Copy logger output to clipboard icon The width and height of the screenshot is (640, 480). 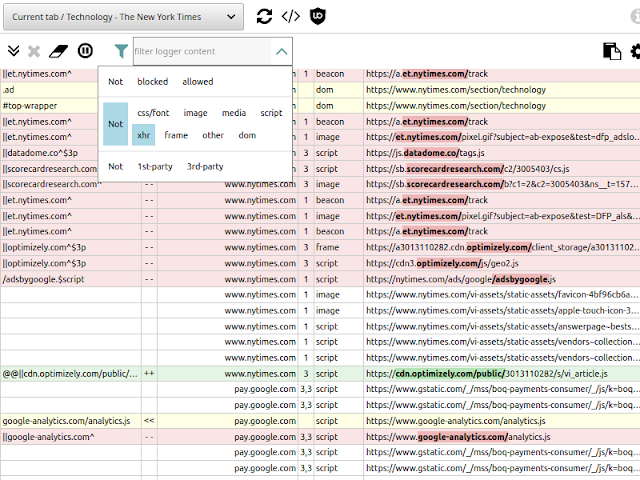[611, 51]
